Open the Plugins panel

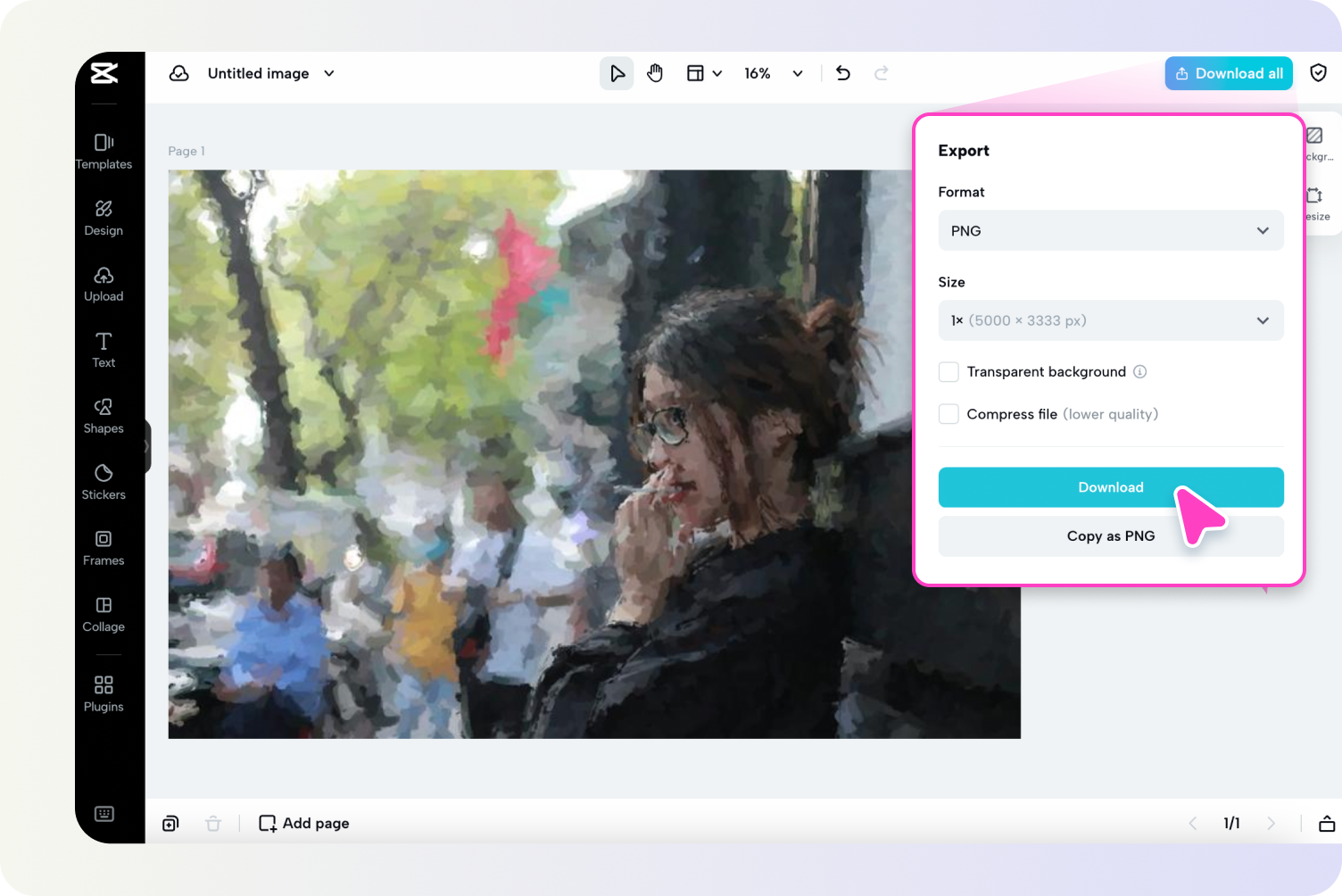point(104,693)
